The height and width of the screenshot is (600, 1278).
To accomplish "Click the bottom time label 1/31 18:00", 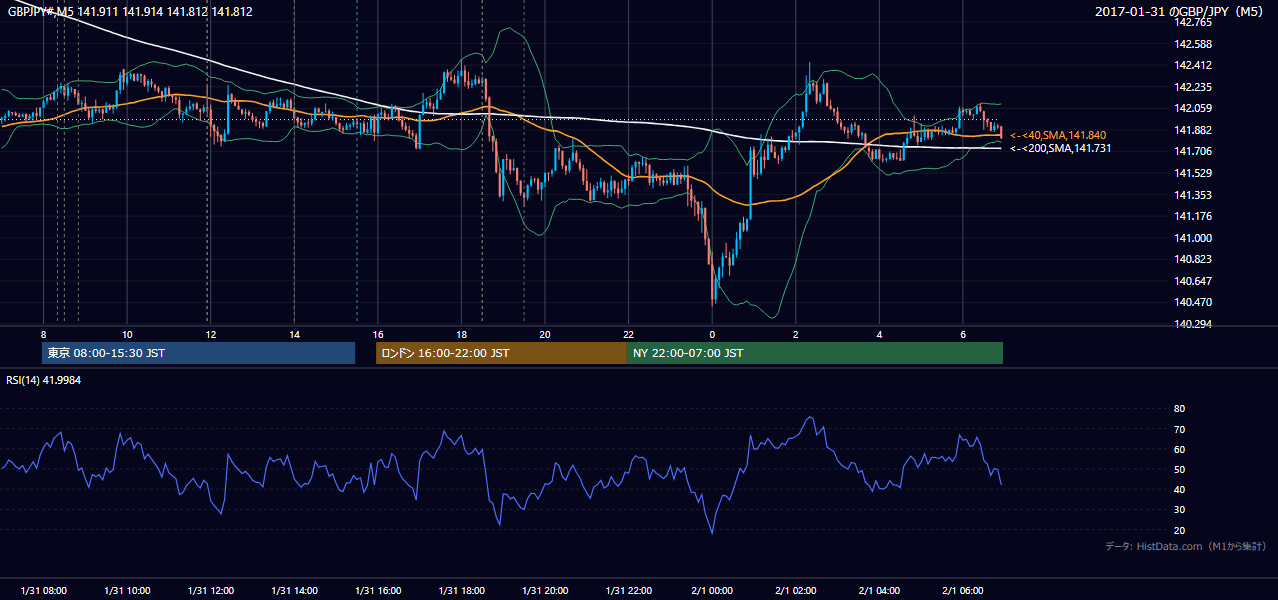I will 461,591.
